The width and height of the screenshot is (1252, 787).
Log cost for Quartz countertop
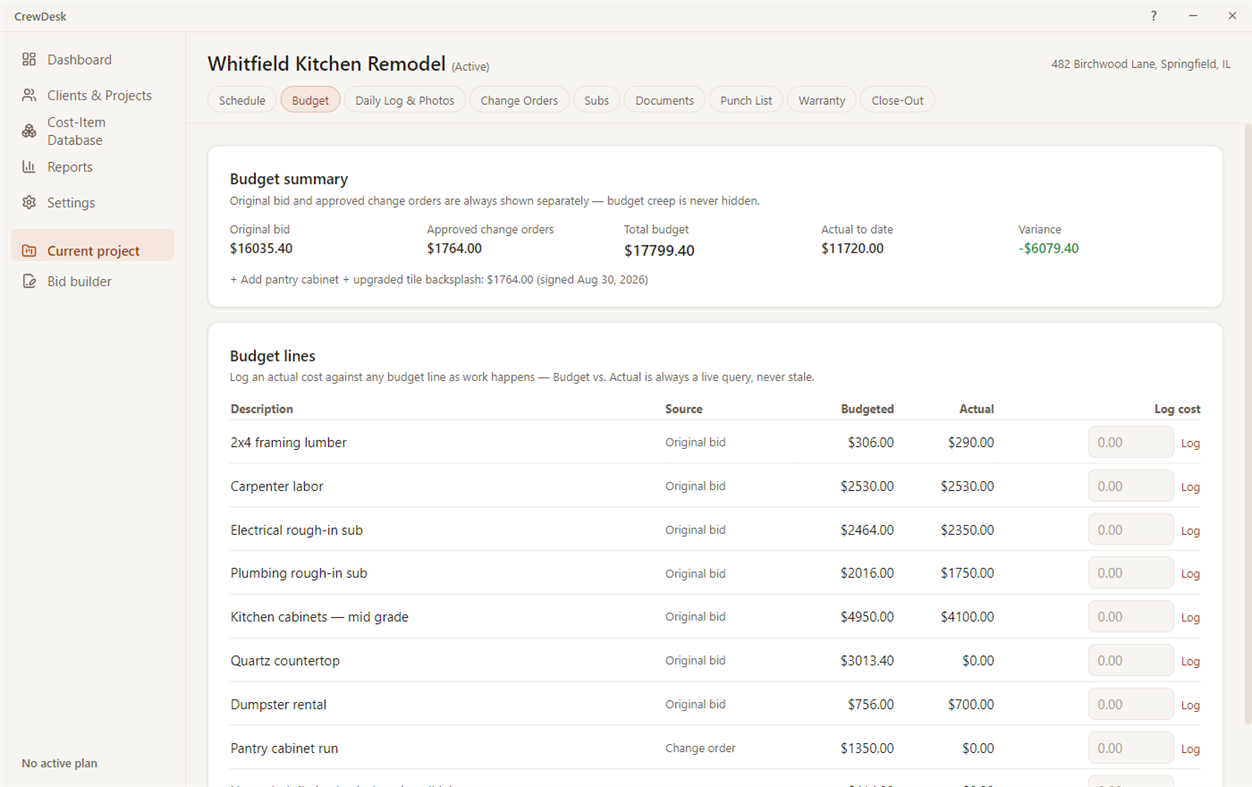(1190, 661)
